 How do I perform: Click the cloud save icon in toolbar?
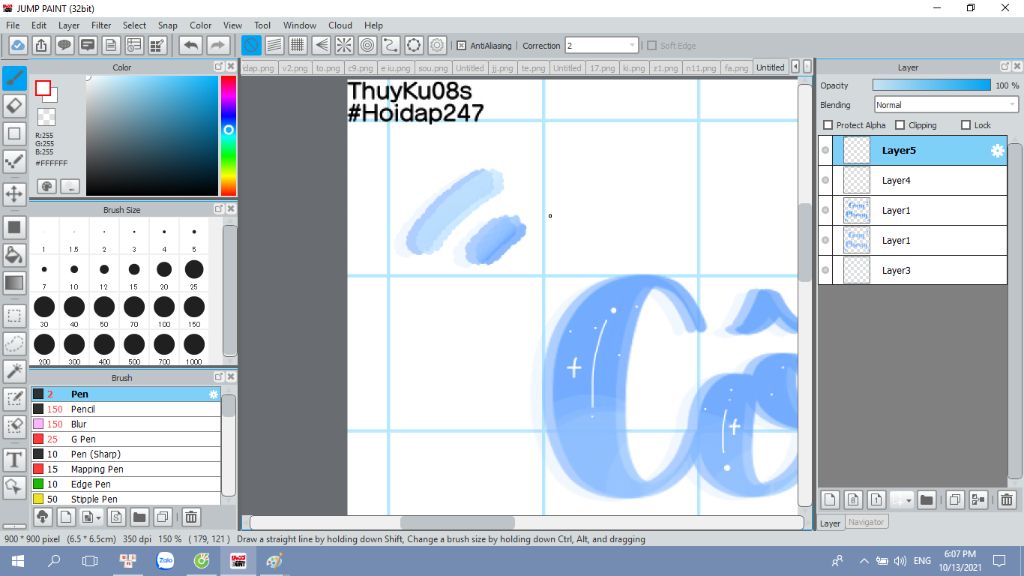click(18, 45)
